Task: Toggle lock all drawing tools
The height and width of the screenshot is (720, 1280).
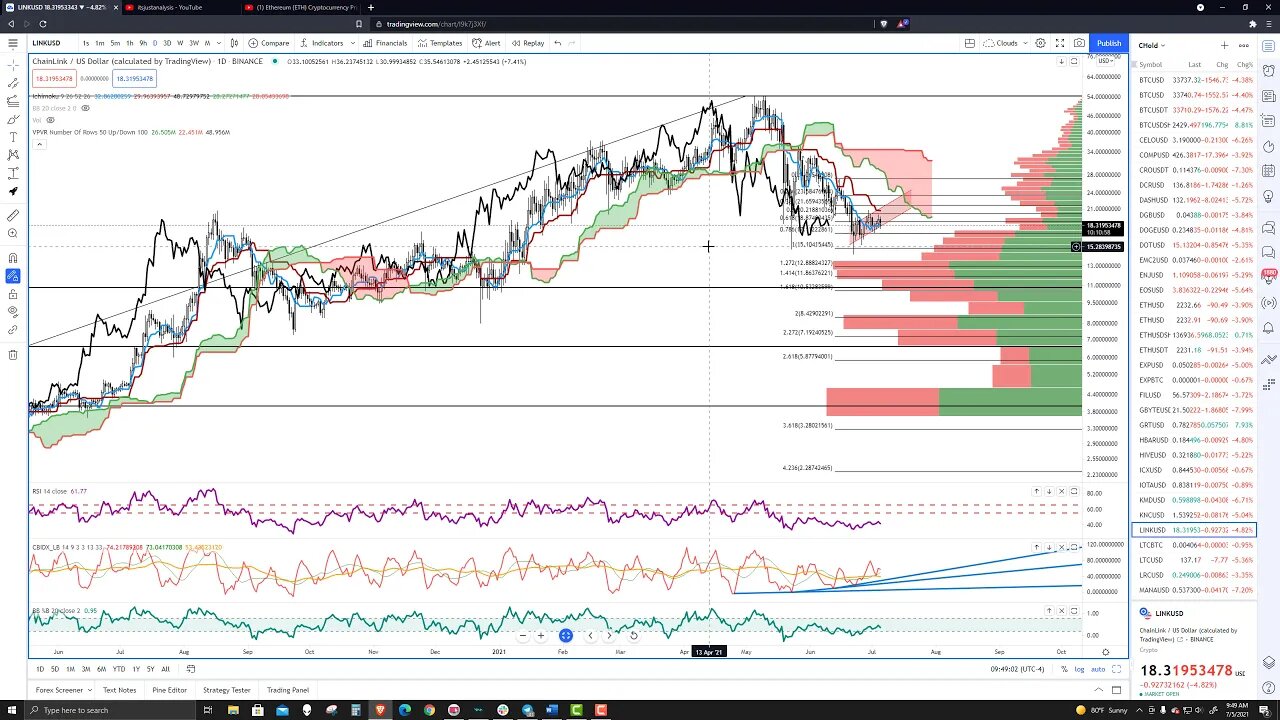Action: point(13,294)
